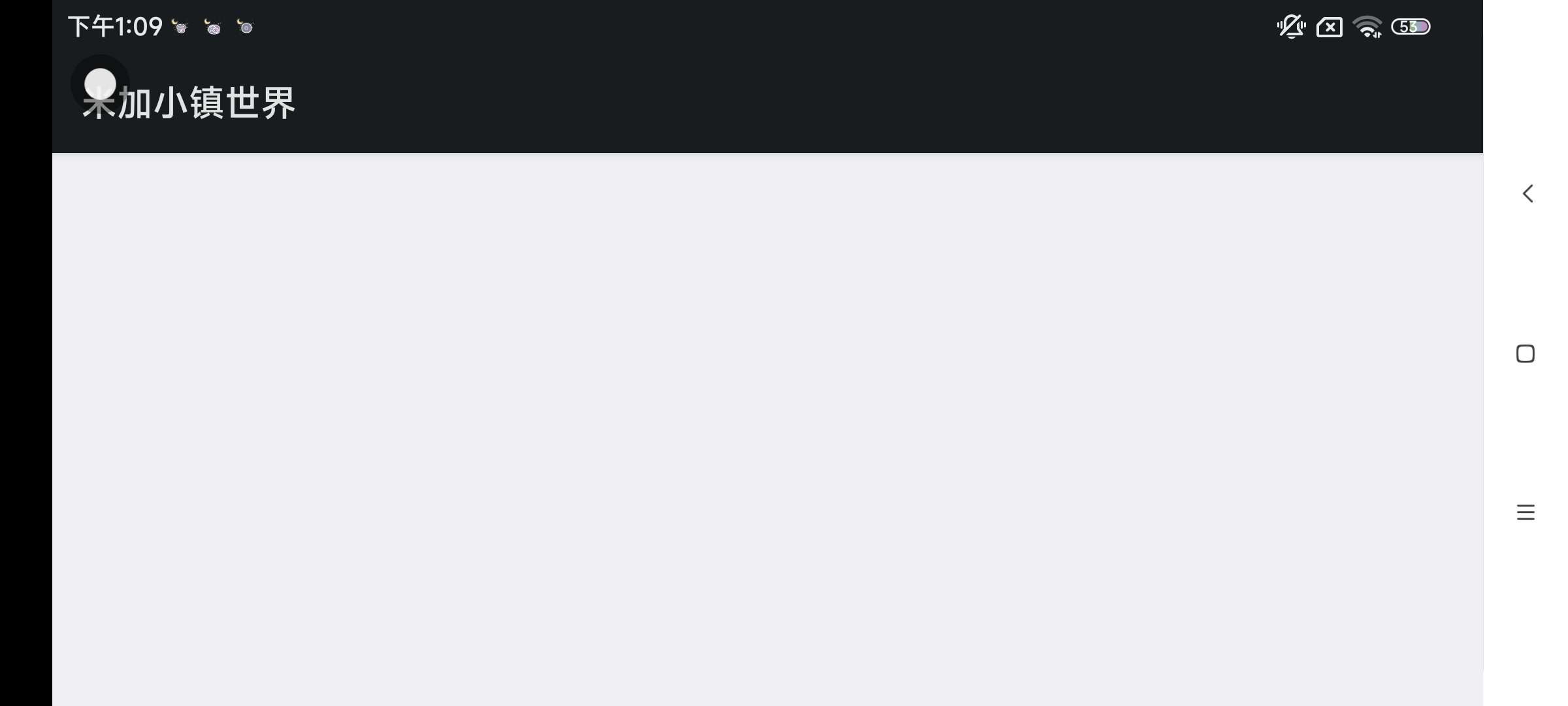Click the 米加小镇世界 title text
The width and height of the screenshot is (1568, 706).
(189, 103)
